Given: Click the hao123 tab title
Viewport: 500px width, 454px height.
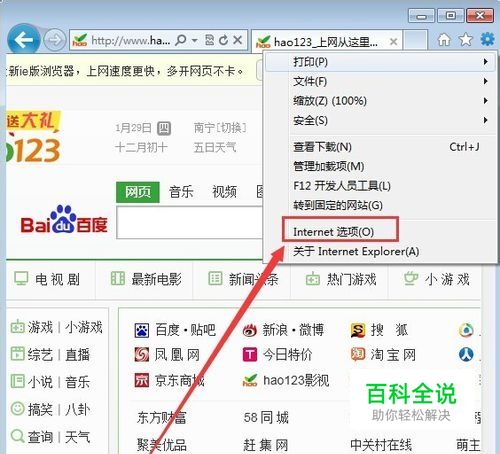Looking at the screenshot, I should pyautogui.click(x=326, y=42).
